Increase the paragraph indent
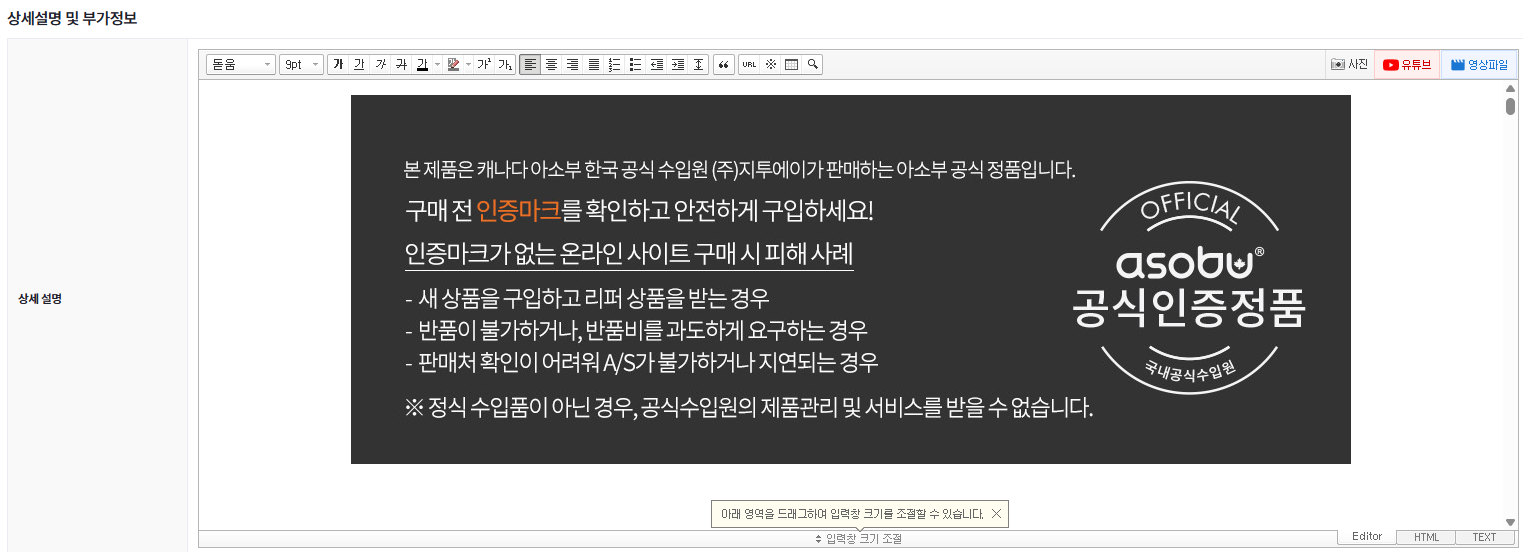This screenshot has width=1523, height=552. pos(677,64)
